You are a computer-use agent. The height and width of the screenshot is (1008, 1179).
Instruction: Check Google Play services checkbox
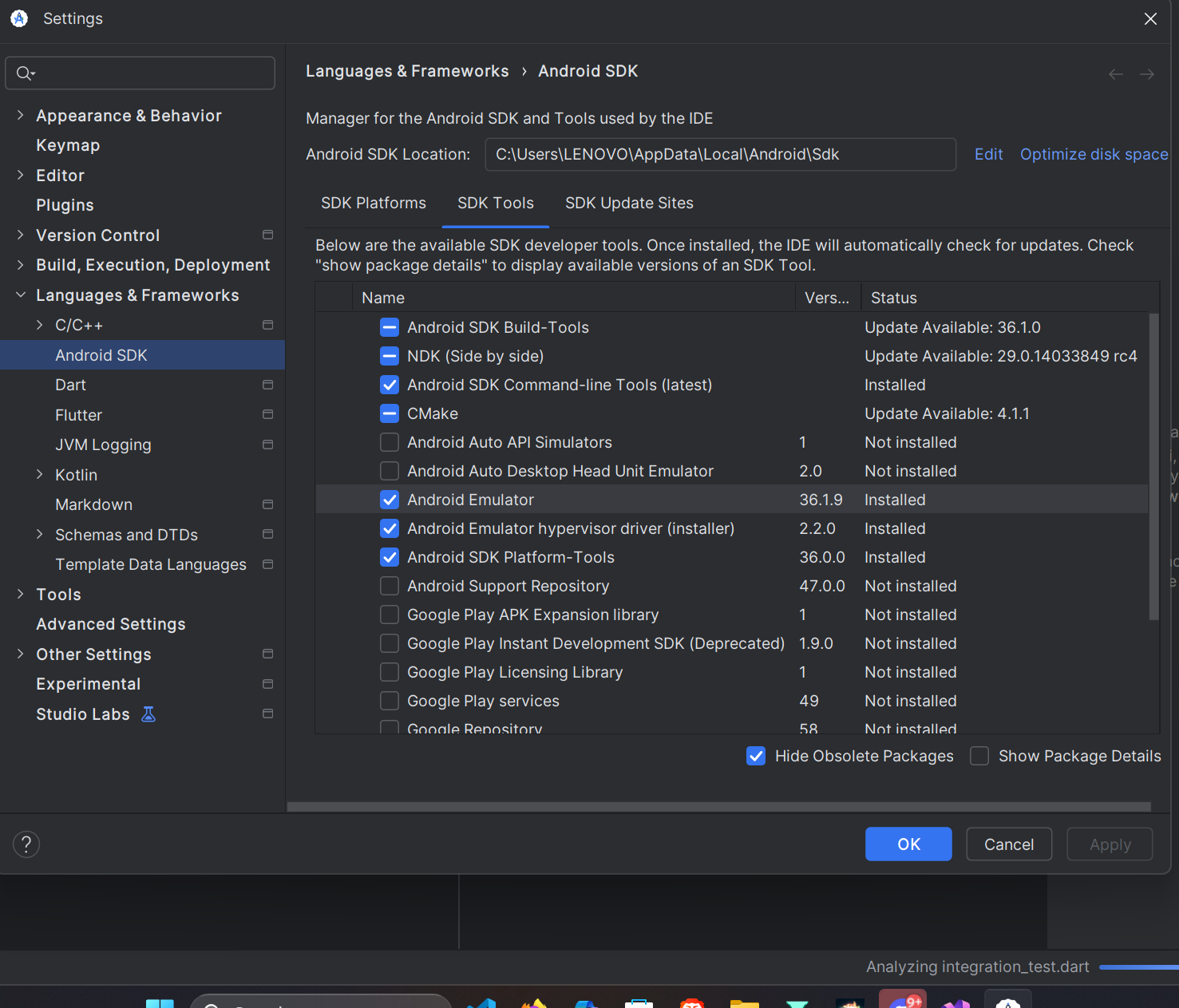[x=390, y=701]
